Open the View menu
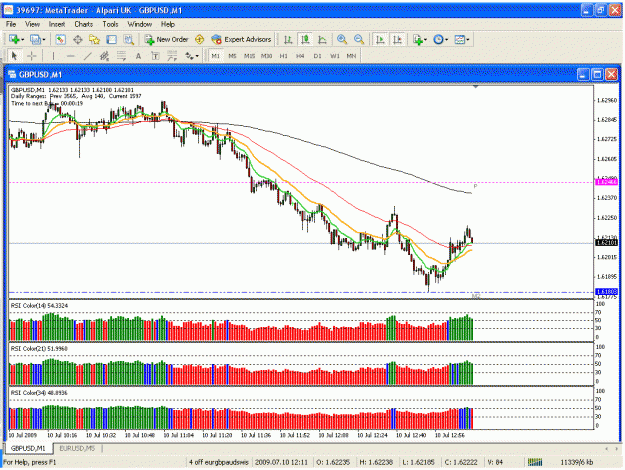Screen dimensions: 625x470 [x=32, y=24]
